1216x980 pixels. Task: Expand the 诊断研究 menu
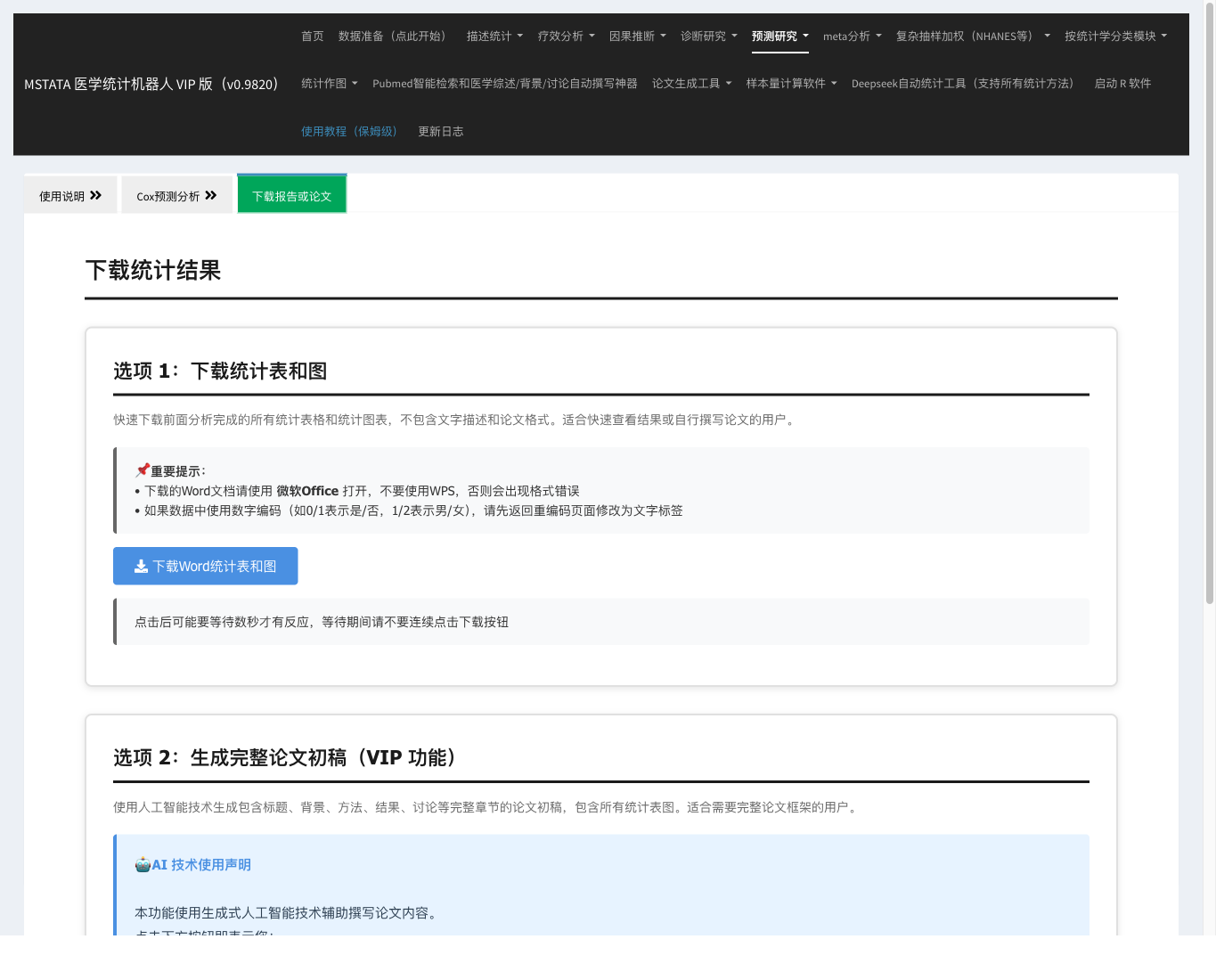tap(708, 37)
